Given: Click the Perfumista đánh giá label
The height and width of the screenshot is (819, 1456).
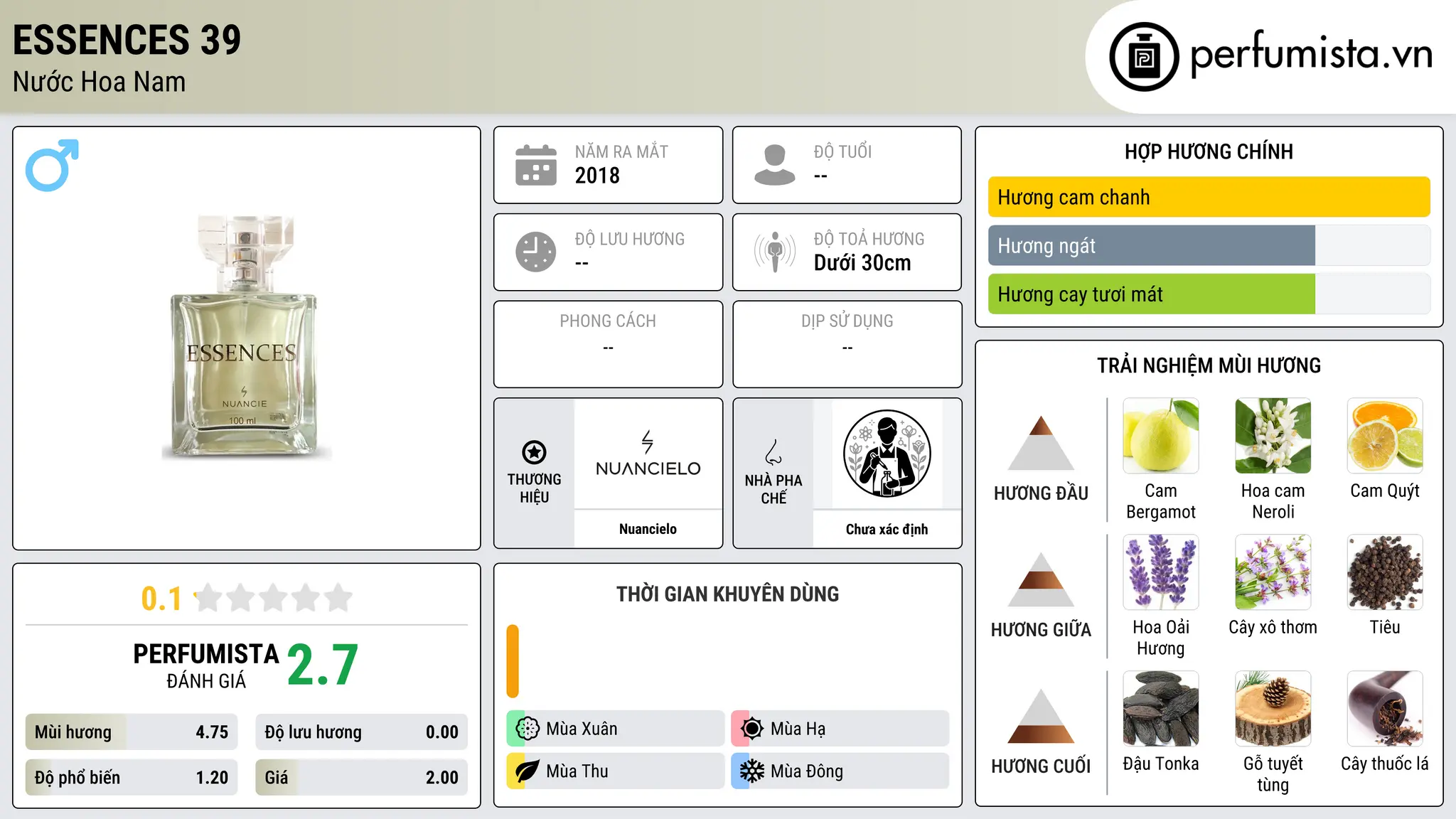Looking at the screenshot, I should pyautogui.click(x=206, y=665).
